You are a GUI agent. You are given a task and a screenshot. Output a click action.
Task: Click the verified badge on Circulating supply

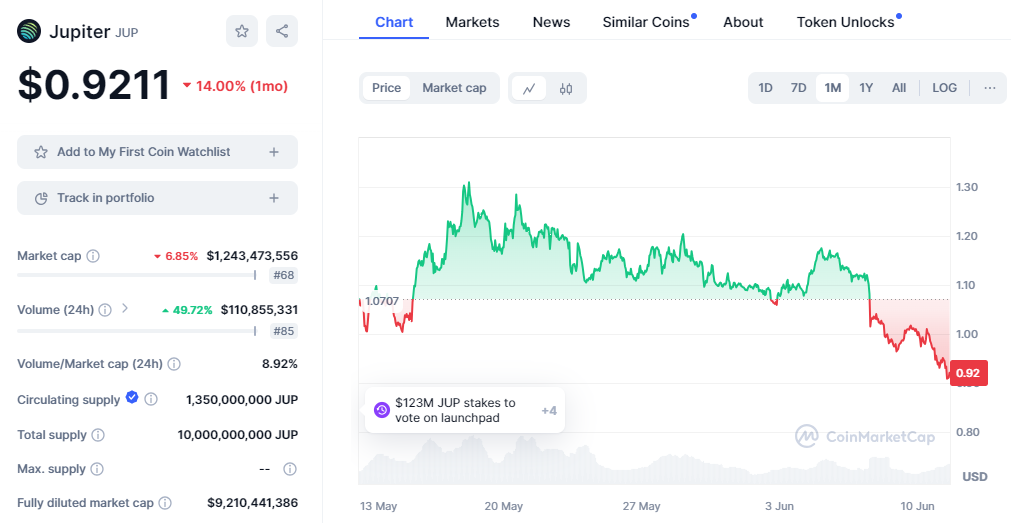(132, 398)
